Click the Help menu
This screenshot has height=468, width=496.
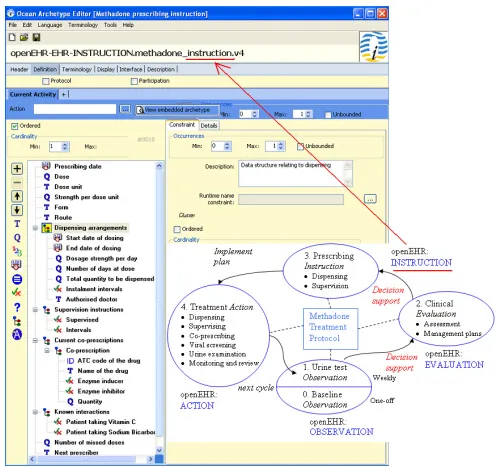pyautogui.click(x=128, y=25)
